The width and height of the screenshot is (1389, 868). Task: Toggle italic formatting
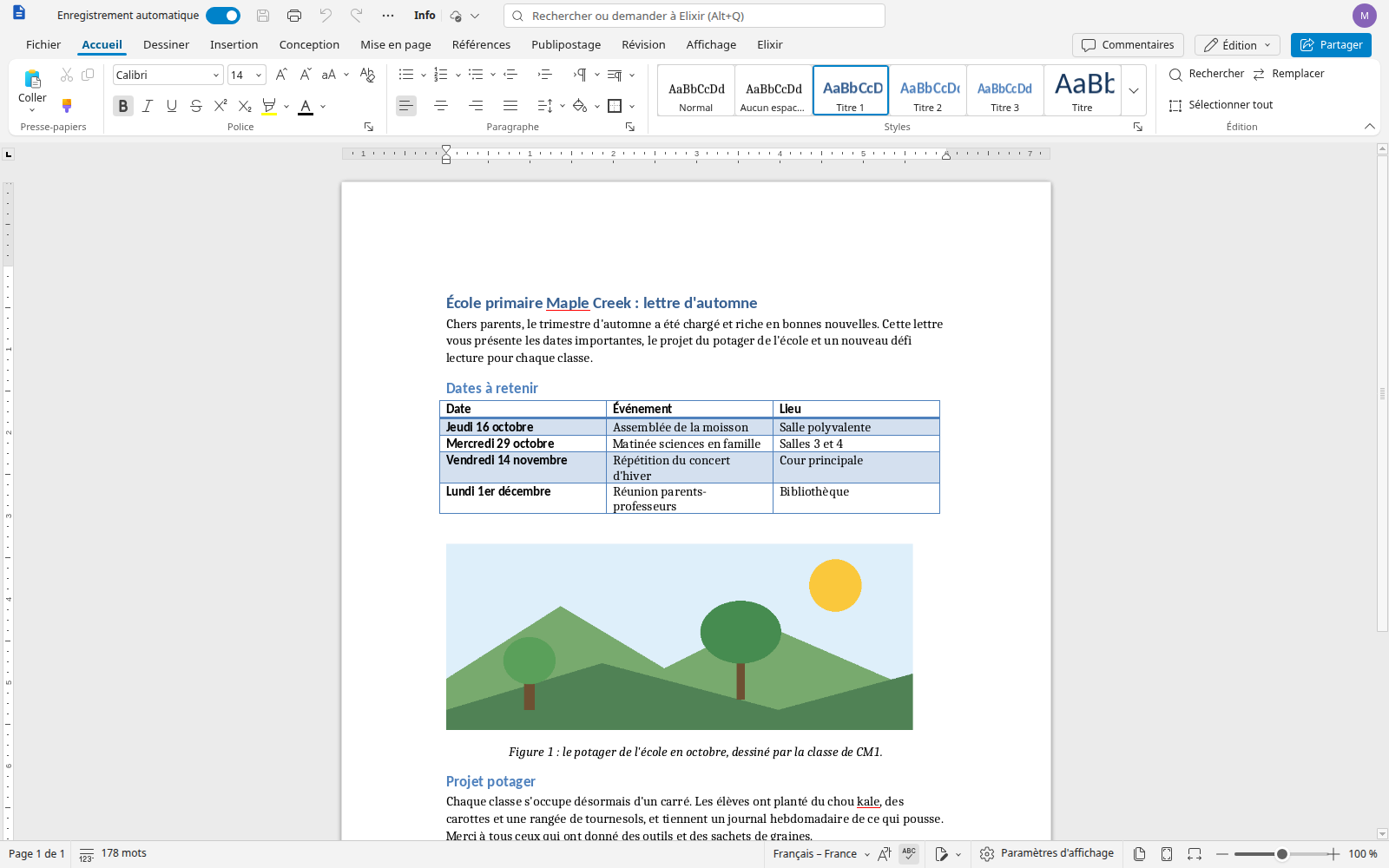[x=148, y=106]
